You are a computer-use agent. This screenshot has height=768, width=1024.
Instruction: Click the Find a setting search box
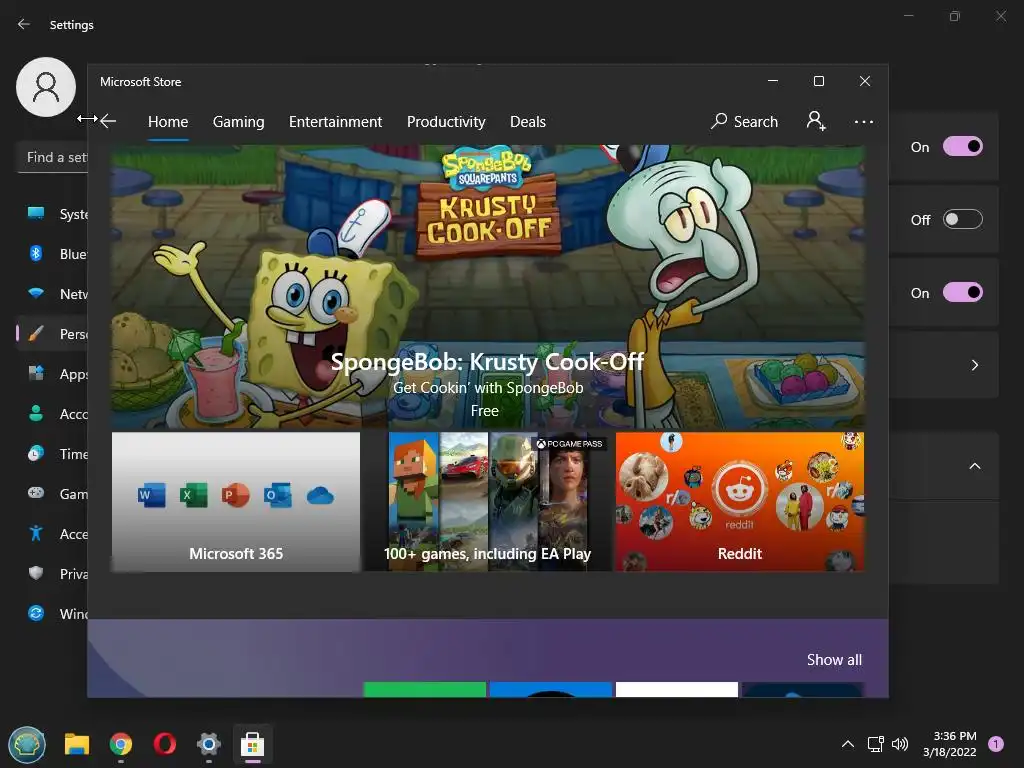pos(52,157)
